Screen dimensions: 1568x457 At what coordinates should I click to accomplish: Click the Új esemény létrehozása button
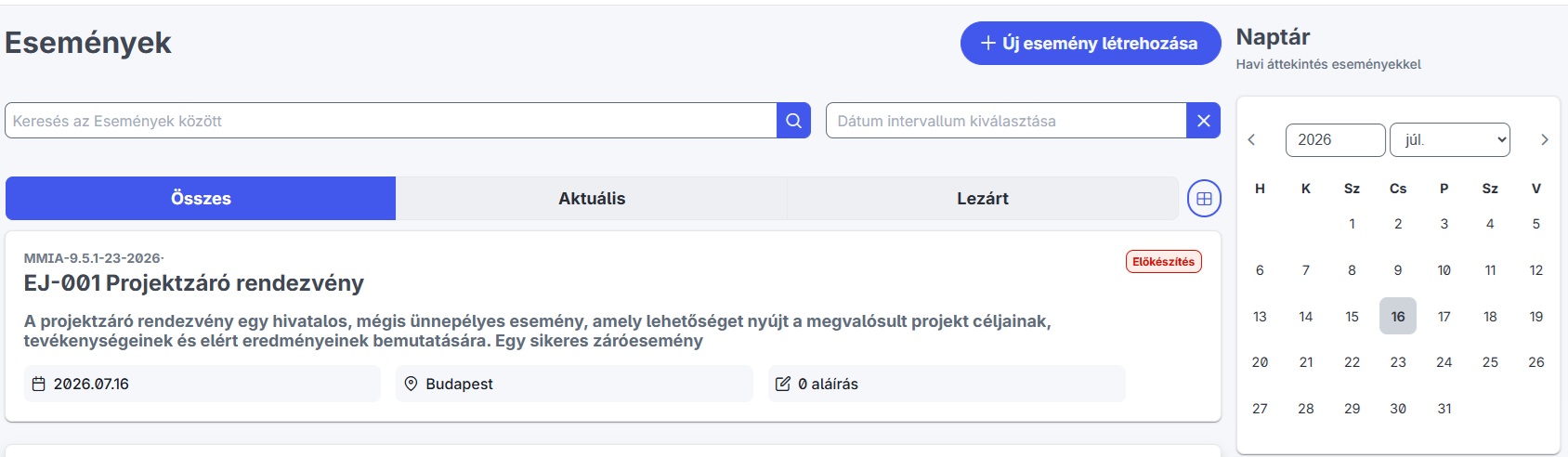1091,44
